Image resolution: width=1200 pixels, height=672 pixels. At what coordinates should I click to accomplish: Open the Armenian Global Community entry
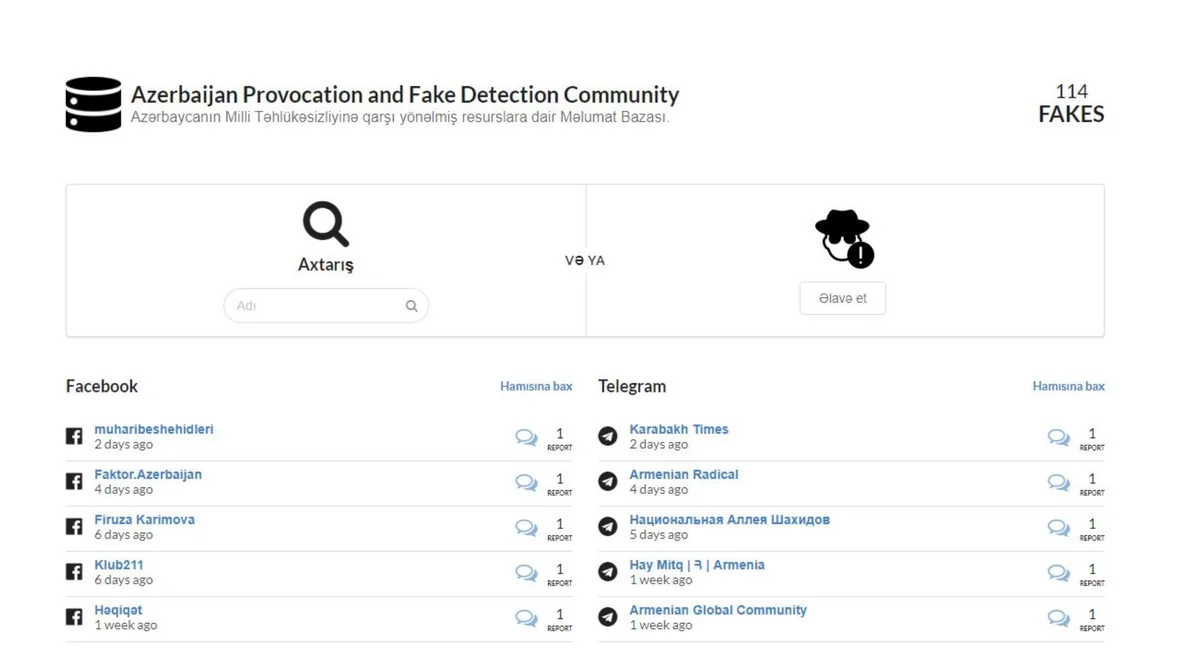coord(718,610)
